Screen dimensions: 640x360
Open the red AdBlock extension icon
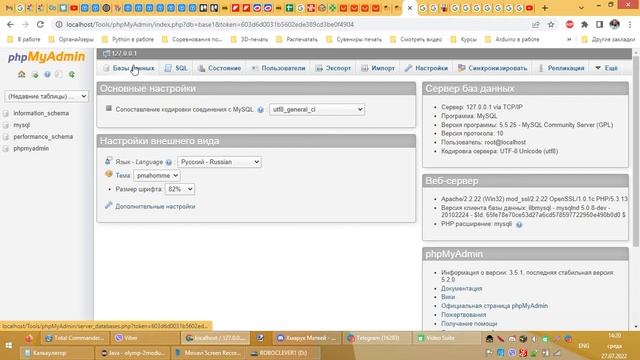coord(570,24)
